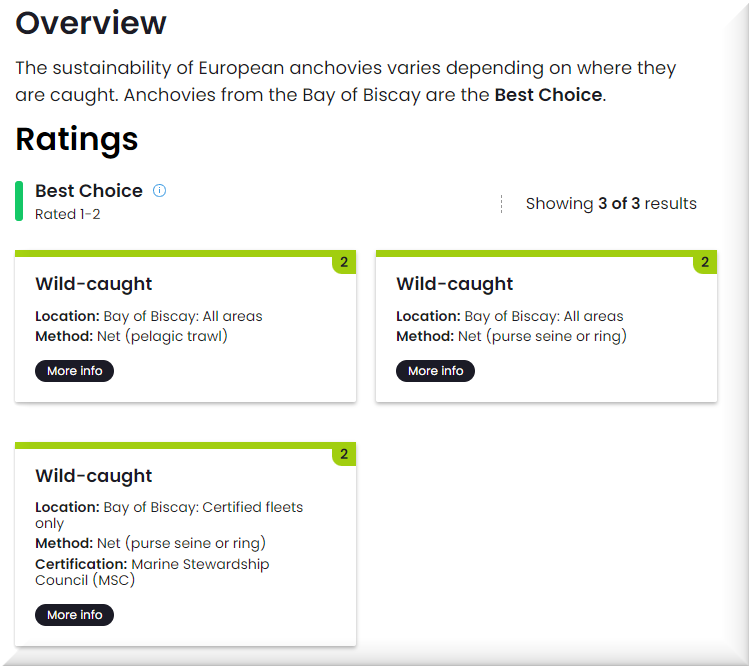Click the Rated 1-2 subtitle

68,214
